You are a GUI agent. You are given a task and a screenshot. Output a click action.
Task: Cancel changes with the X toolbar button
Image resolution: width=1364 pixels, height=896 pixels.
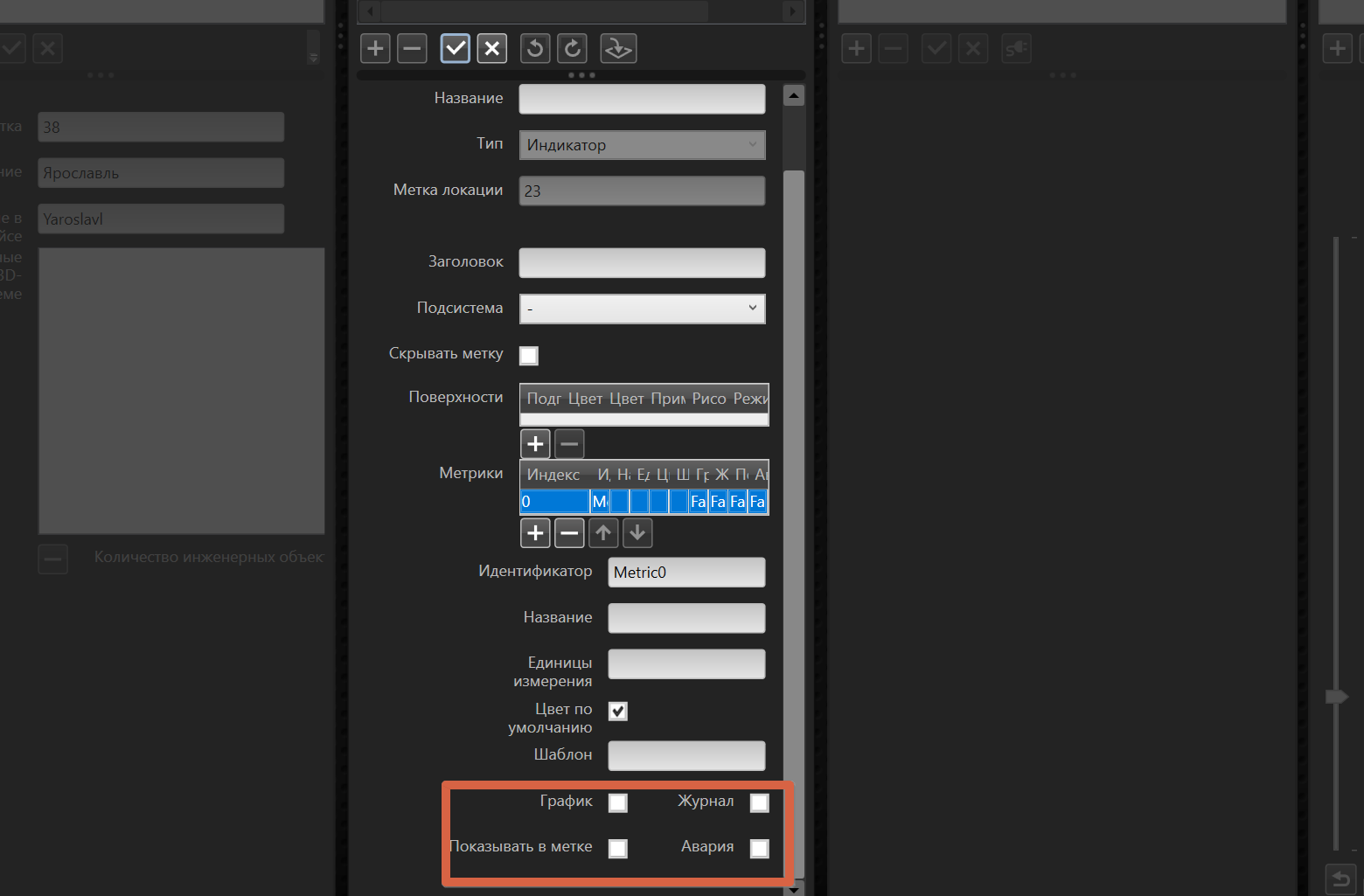pyautogui.click(x=492, y=48)
